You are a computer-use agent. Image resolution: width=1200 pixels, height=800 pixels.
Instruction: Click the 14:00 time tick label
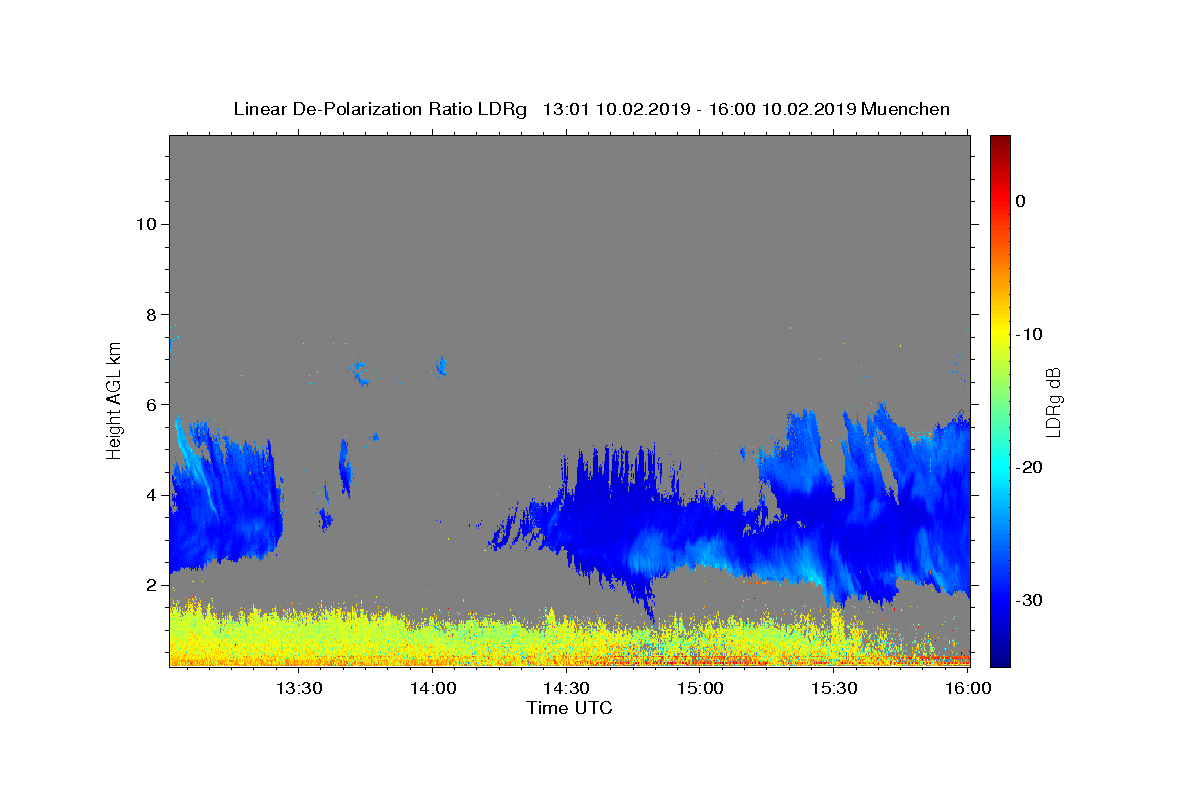click(433, 688)
